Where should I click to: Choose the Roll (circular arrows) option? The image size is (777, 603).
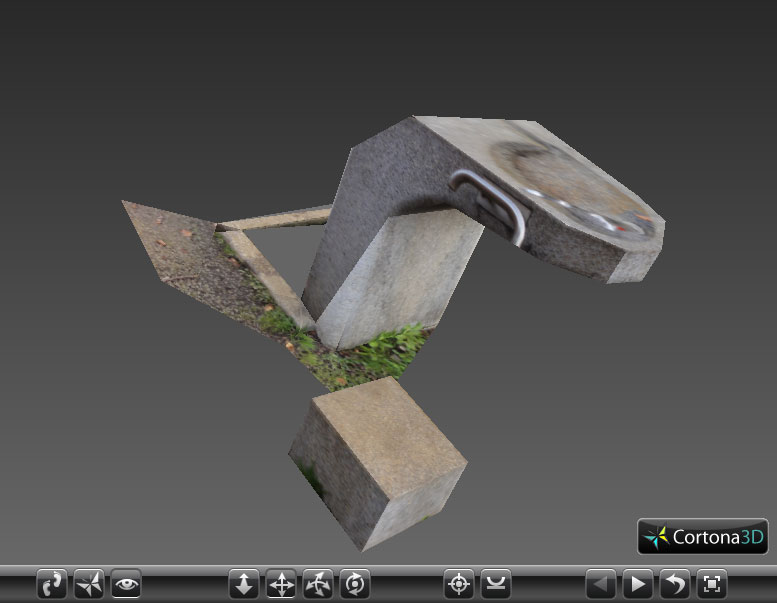[355, 584]
